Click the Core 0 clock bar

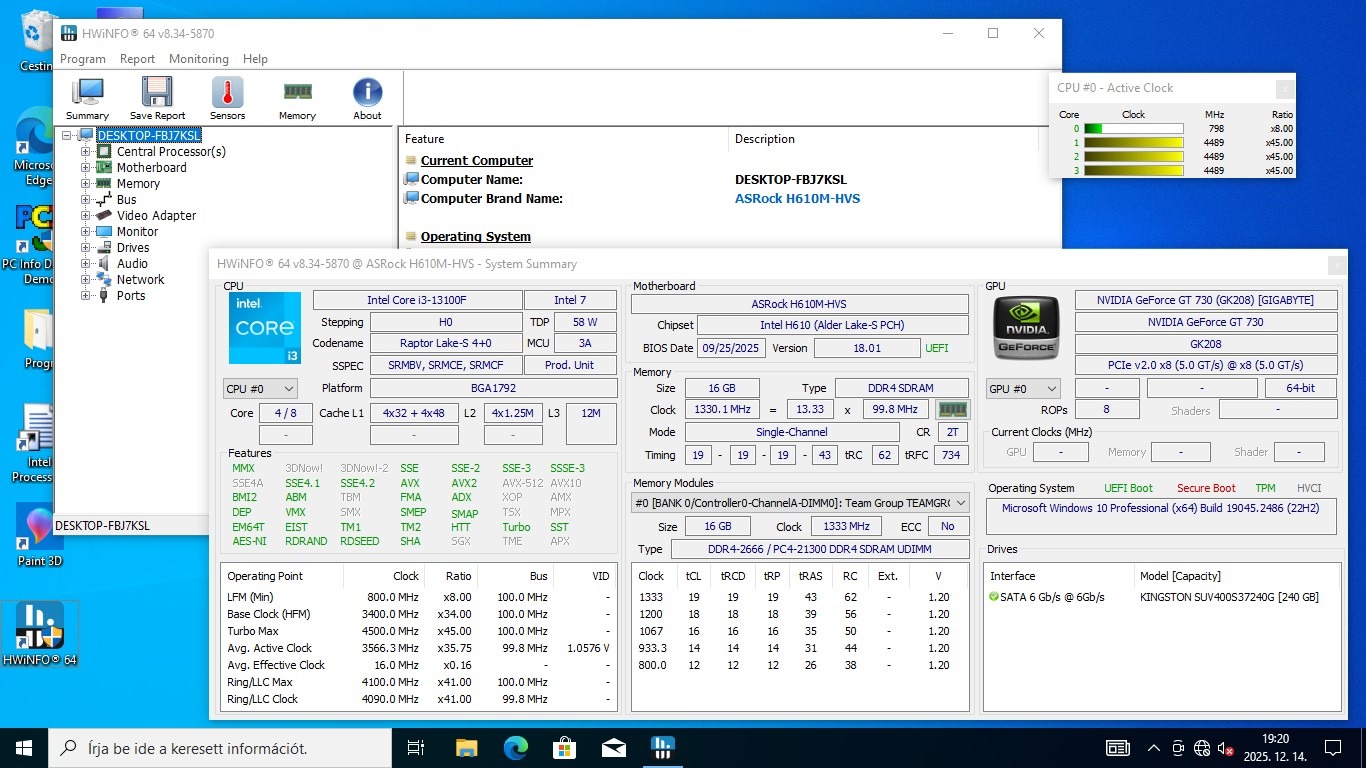pyautogui.click(x=1133, y=129)
